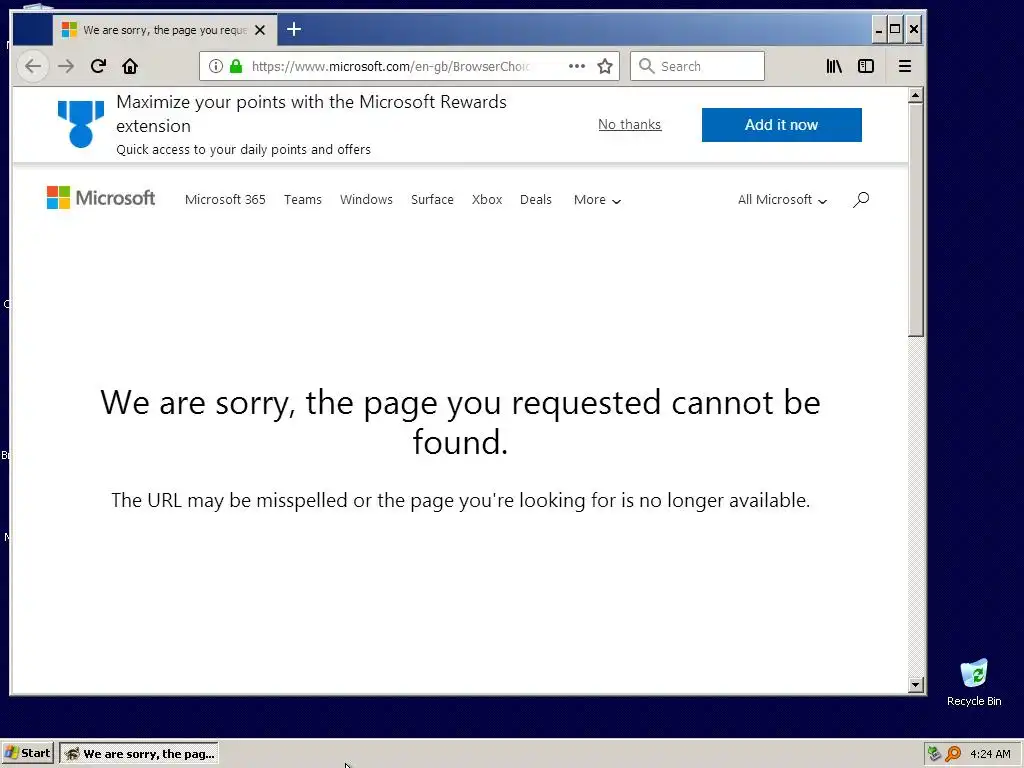Click the network tray icon
Viewport: 1024px width, 768px height.
click(934, 754)
